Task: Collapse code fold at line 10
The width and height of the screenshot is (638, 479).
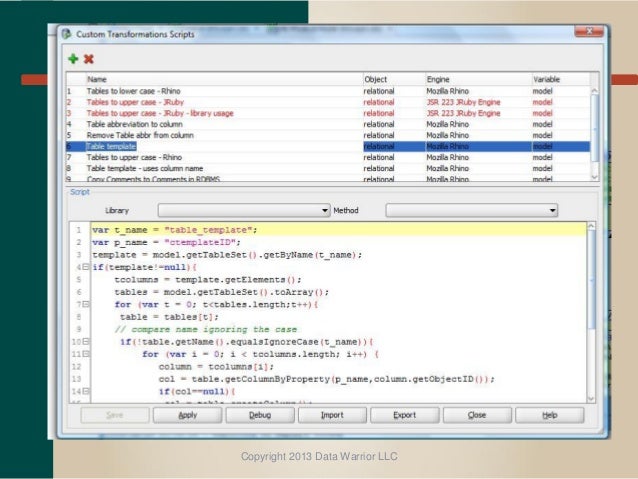Action: (x=85, y=341)
